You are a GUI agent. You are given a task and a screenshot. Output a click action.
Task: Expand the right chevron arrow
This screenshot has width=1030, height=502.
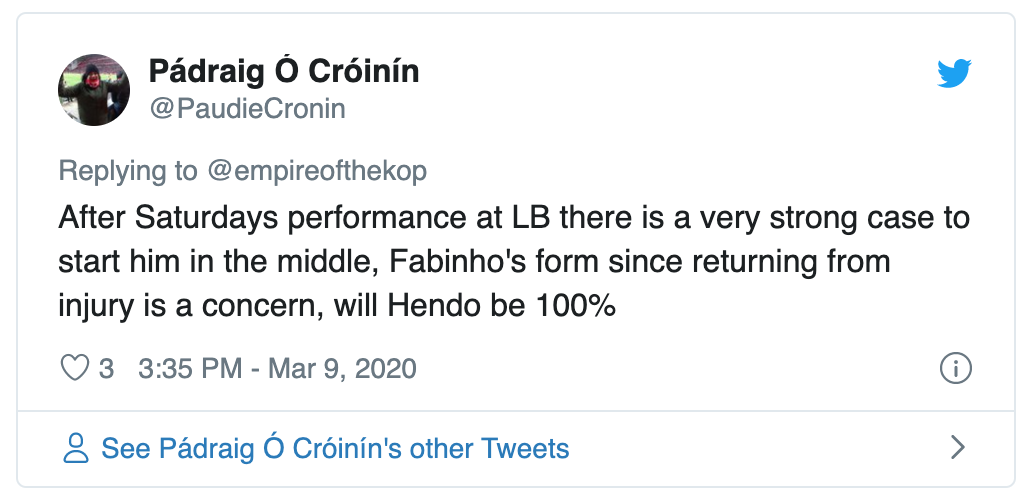(957, 447)
